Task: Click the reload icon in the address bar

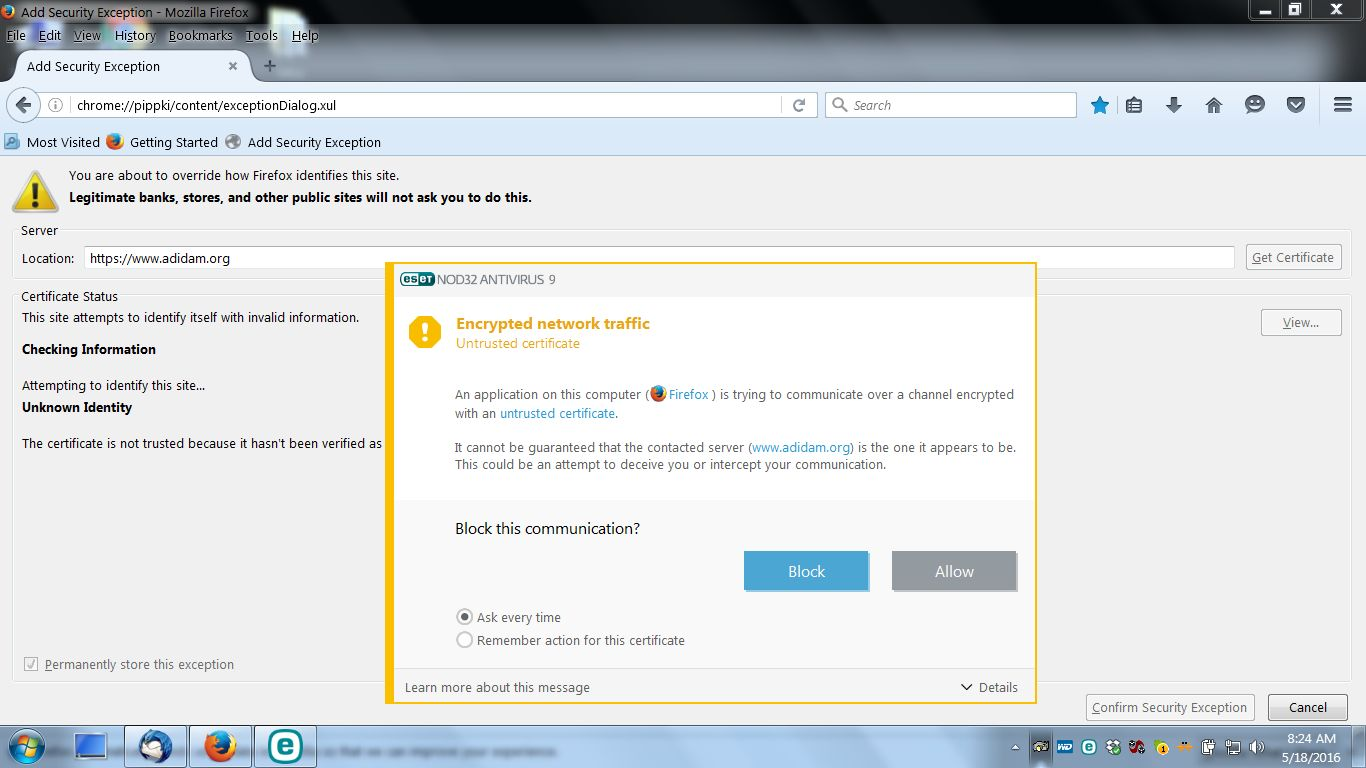Action: (x=799, y=105)
